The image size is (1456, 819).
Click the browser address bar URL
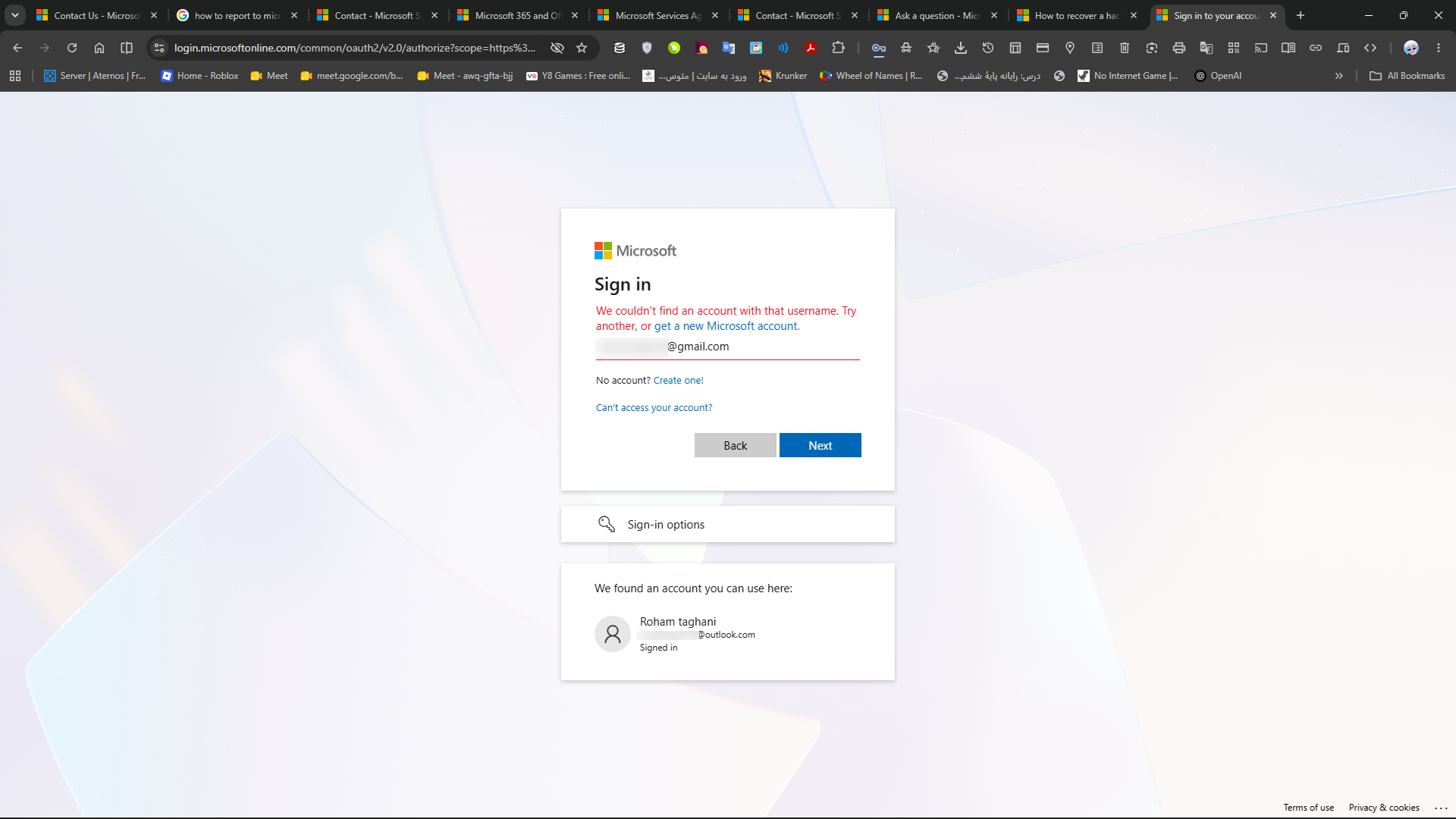(x=355, y=48)
